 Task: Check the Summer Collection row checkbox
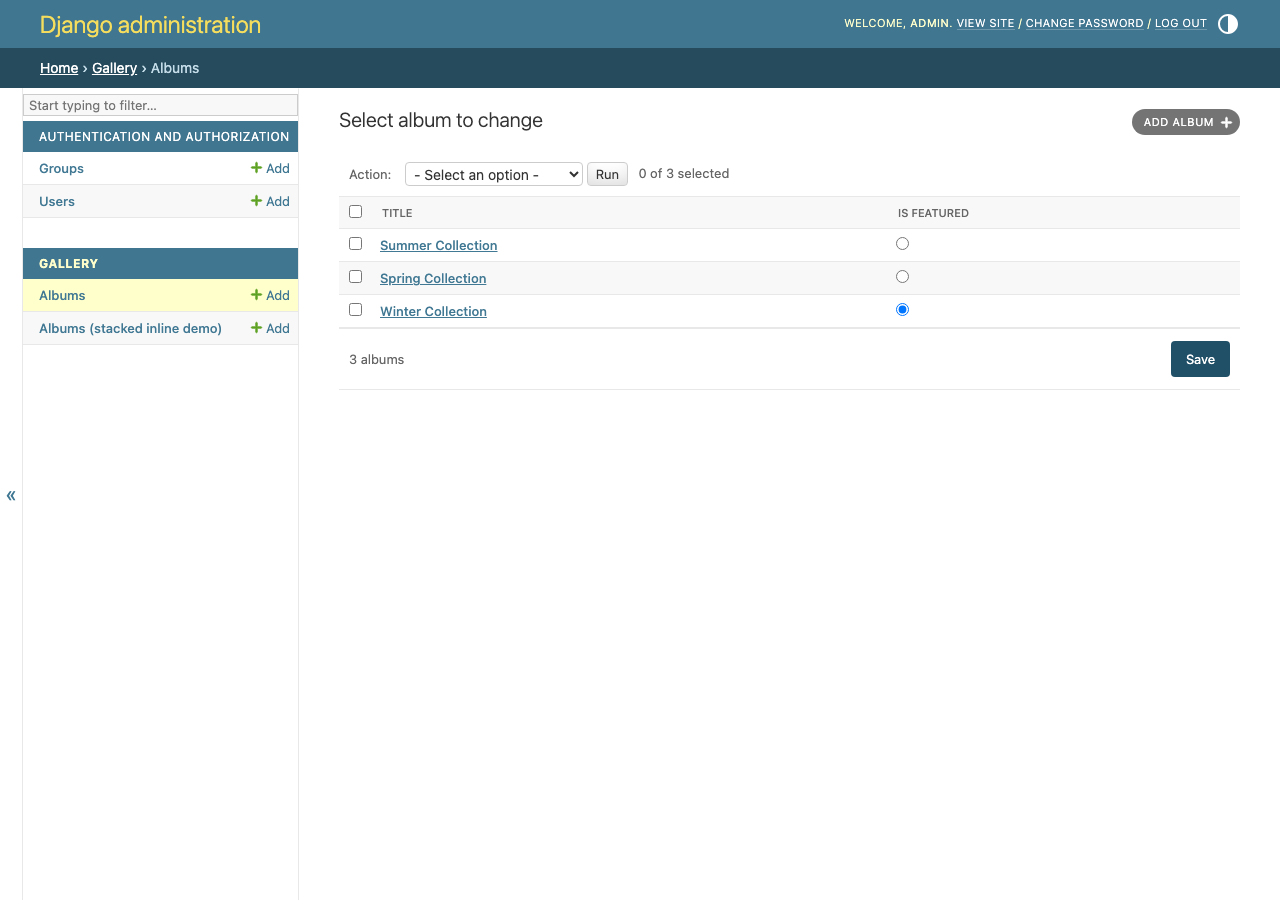(355, 244)
